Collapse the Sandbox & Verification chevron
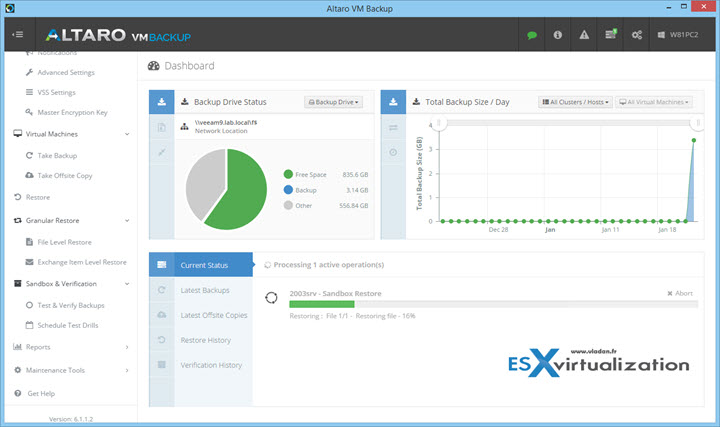Viewport: 720px width, 427px height. pyautogui.click(x=127, y=284)
